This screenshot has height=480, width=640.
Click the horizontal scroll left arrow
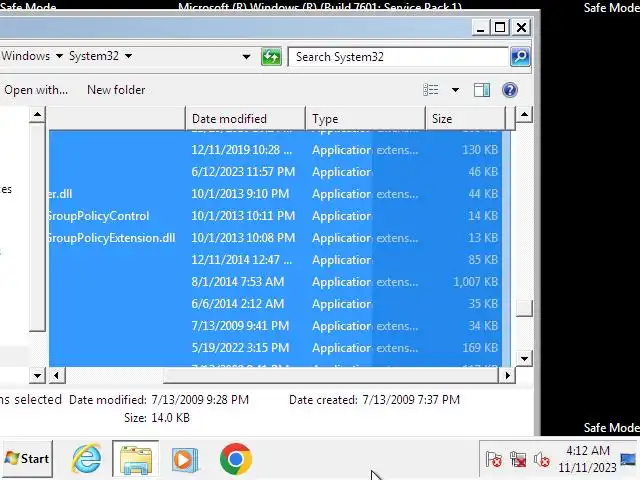56,375
